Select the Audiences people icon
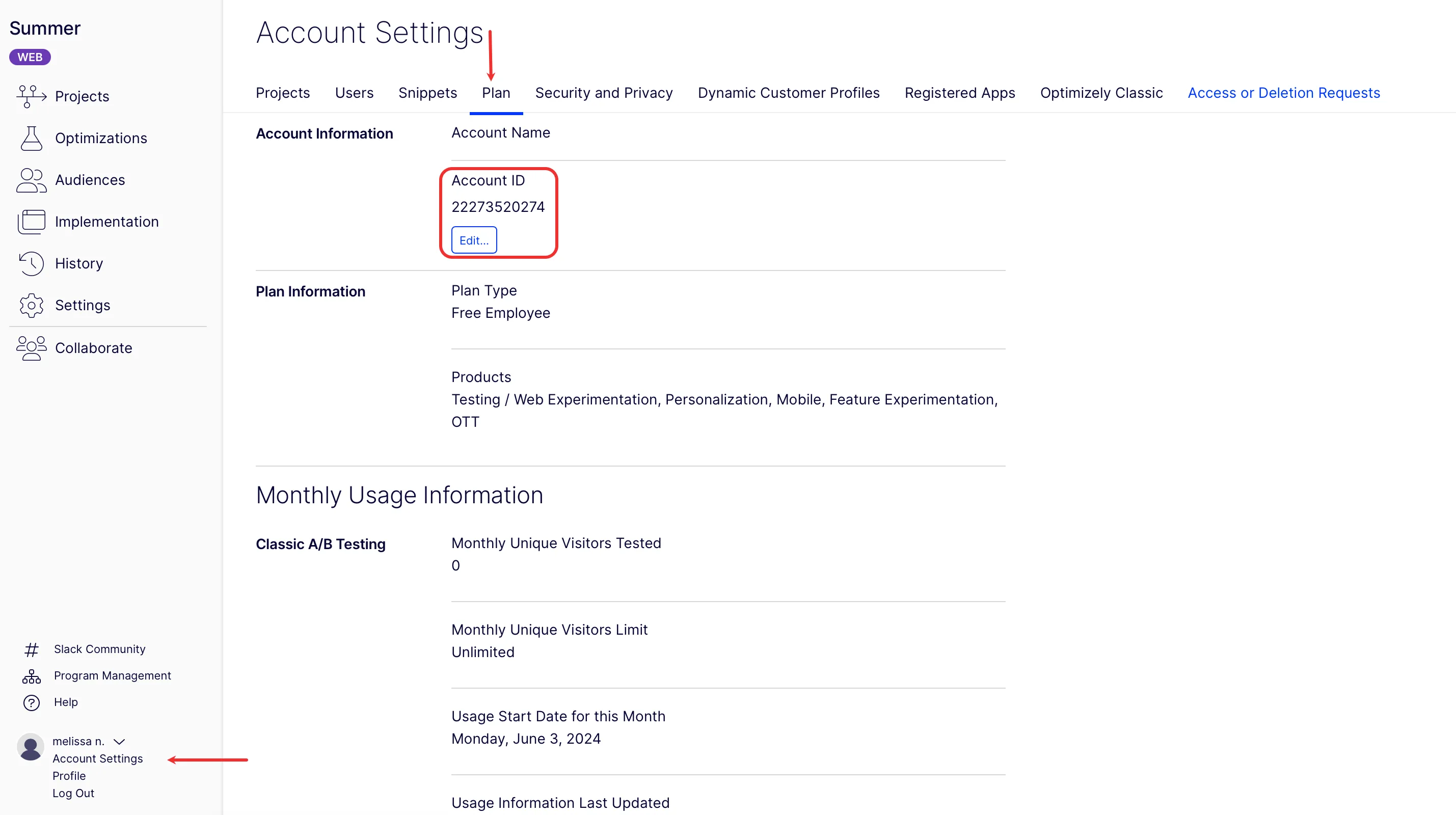The height and width of the screenshot is (815, 1456). pos(31,180)
